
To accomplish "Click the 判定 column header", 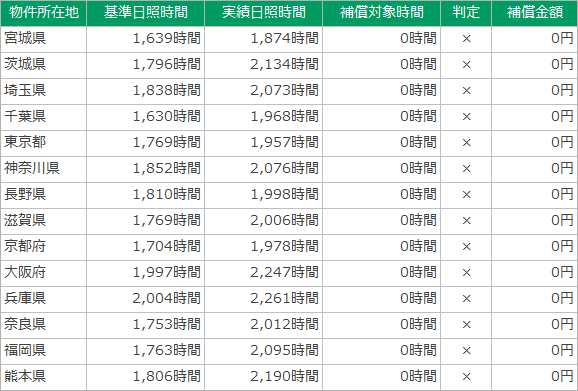I will pyautogui.click(x=466, y=13).
